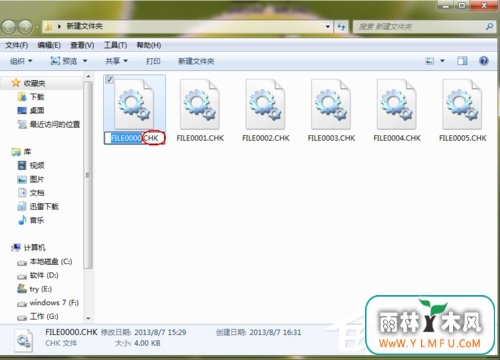This screenshot has height=360, width=500.
Task: Click the FILE0004.CHK file name
Action: click(397, 138)
